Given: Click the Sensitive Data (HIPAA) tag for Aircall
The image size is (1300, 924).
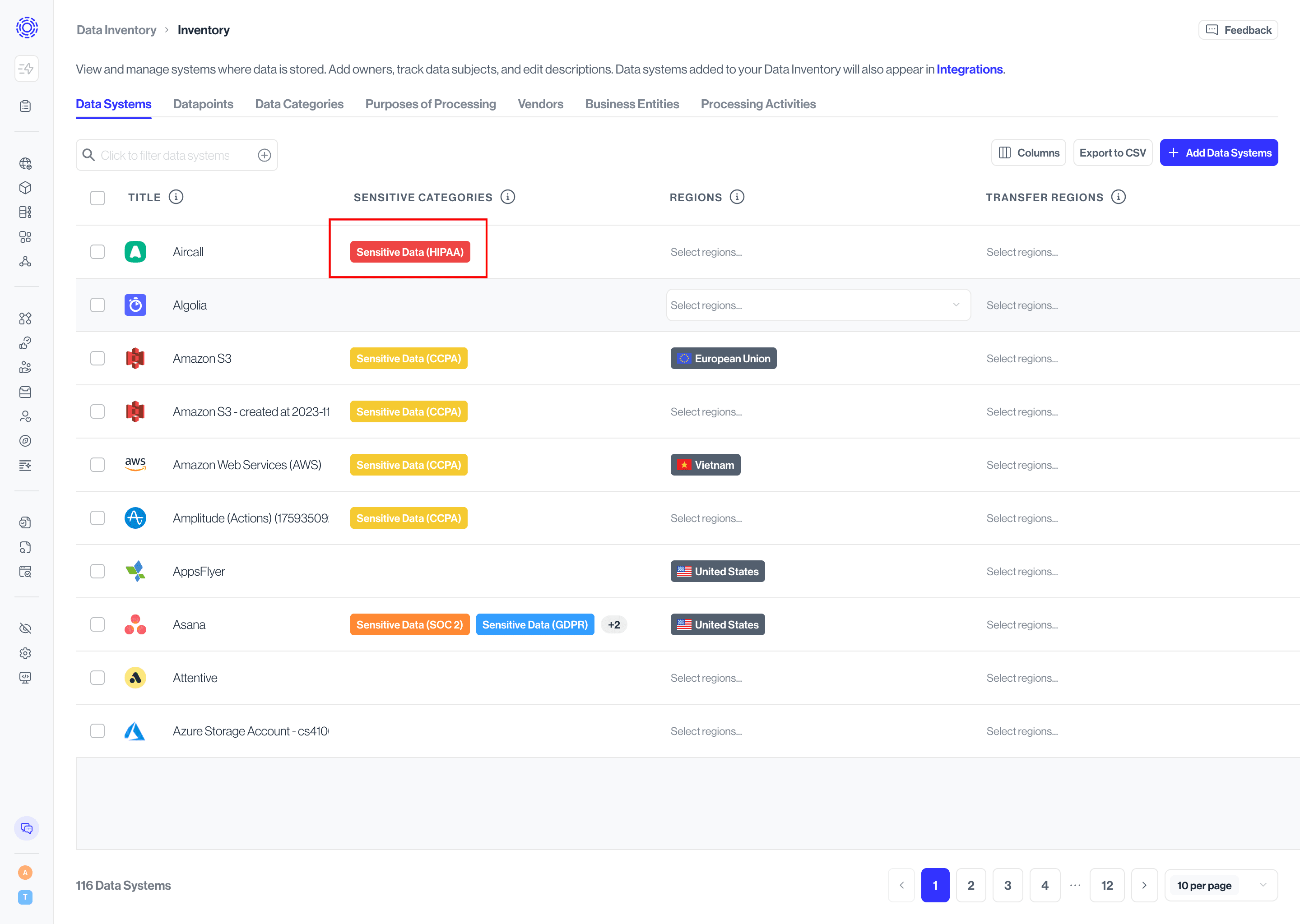Looking at the screenshot, I should (x=410, y=252).
